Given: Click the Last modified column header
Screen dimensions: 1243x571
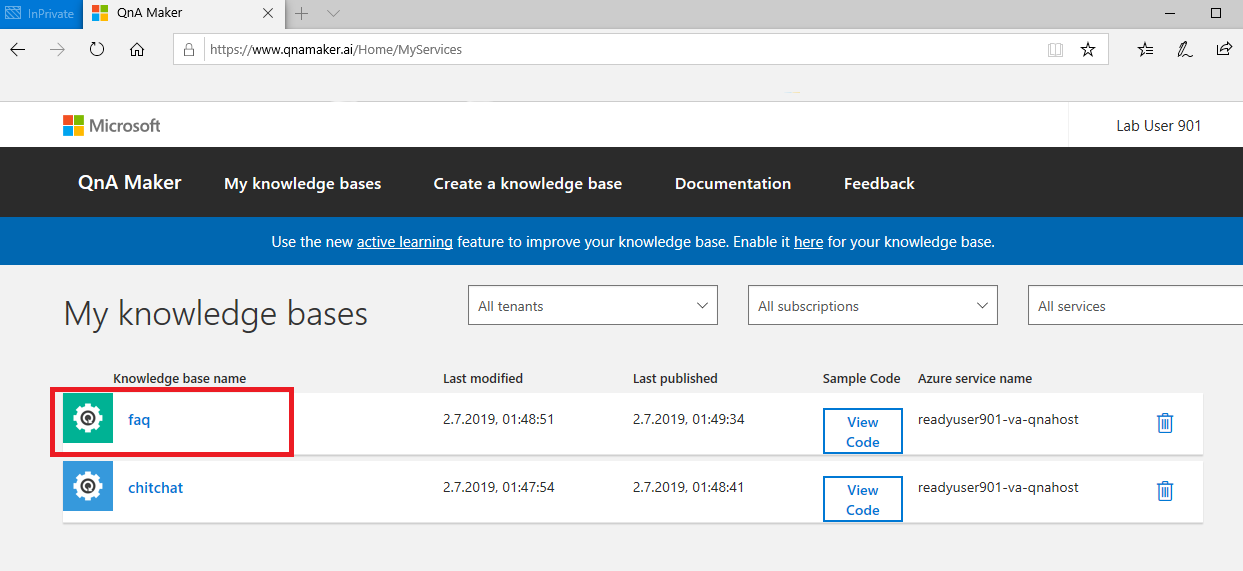Looking at the screenshot, I should coord(483,378).
